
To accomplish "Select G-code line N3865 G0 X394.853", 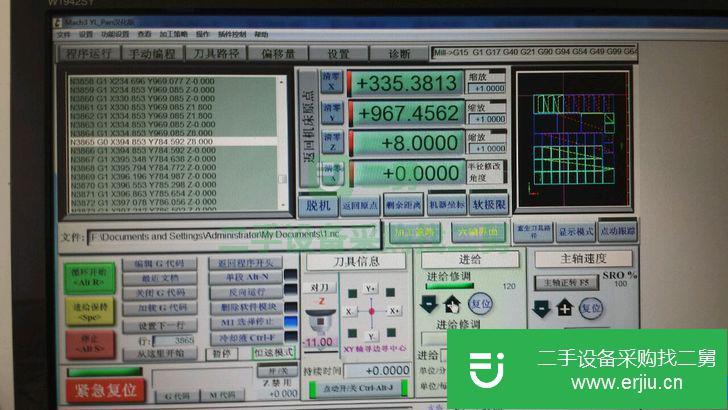I will click(173, 141).
